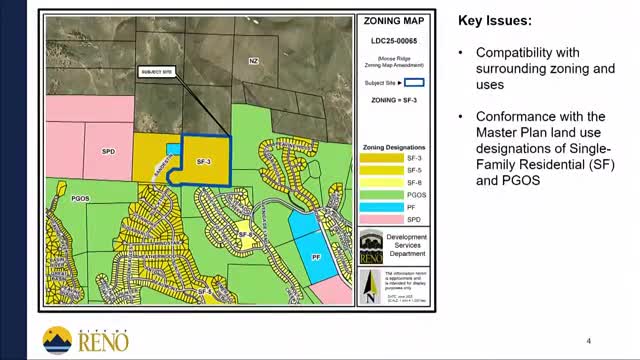The height and width of the screenshot is (360, 640).
Task: Click the Conformance with the Master Plan bullet
Action: [x=545, y=148]
